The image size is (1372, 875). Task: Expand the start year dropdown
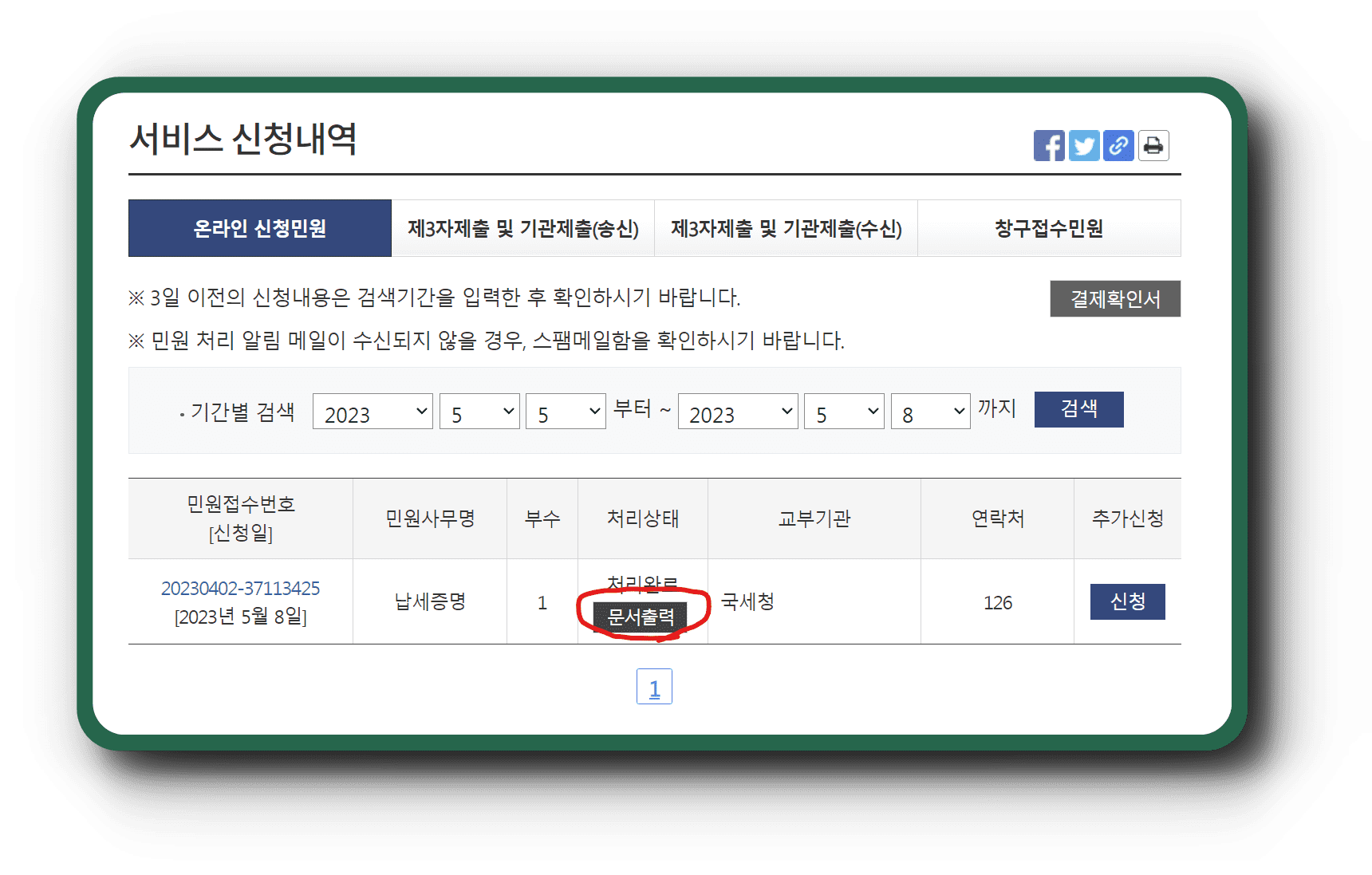coord(373,412)
